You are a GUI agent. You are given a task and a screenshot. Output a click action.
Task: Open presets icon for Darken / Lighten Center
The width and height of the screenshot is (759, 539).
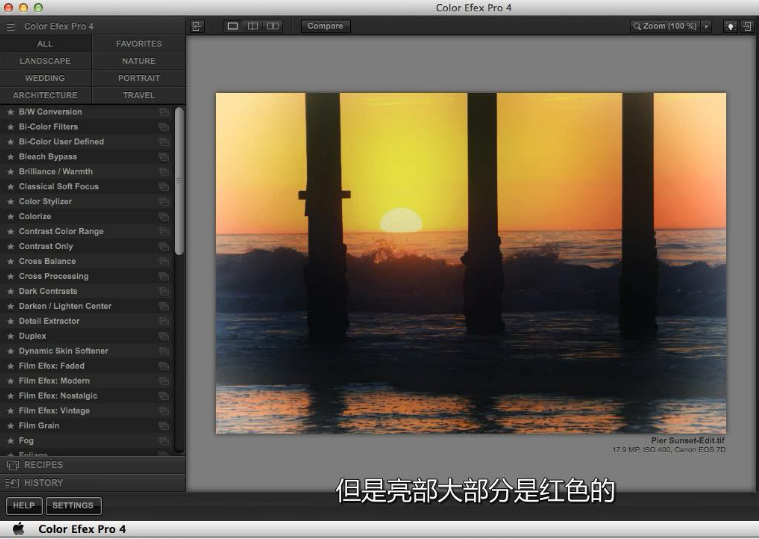[164, 307]
